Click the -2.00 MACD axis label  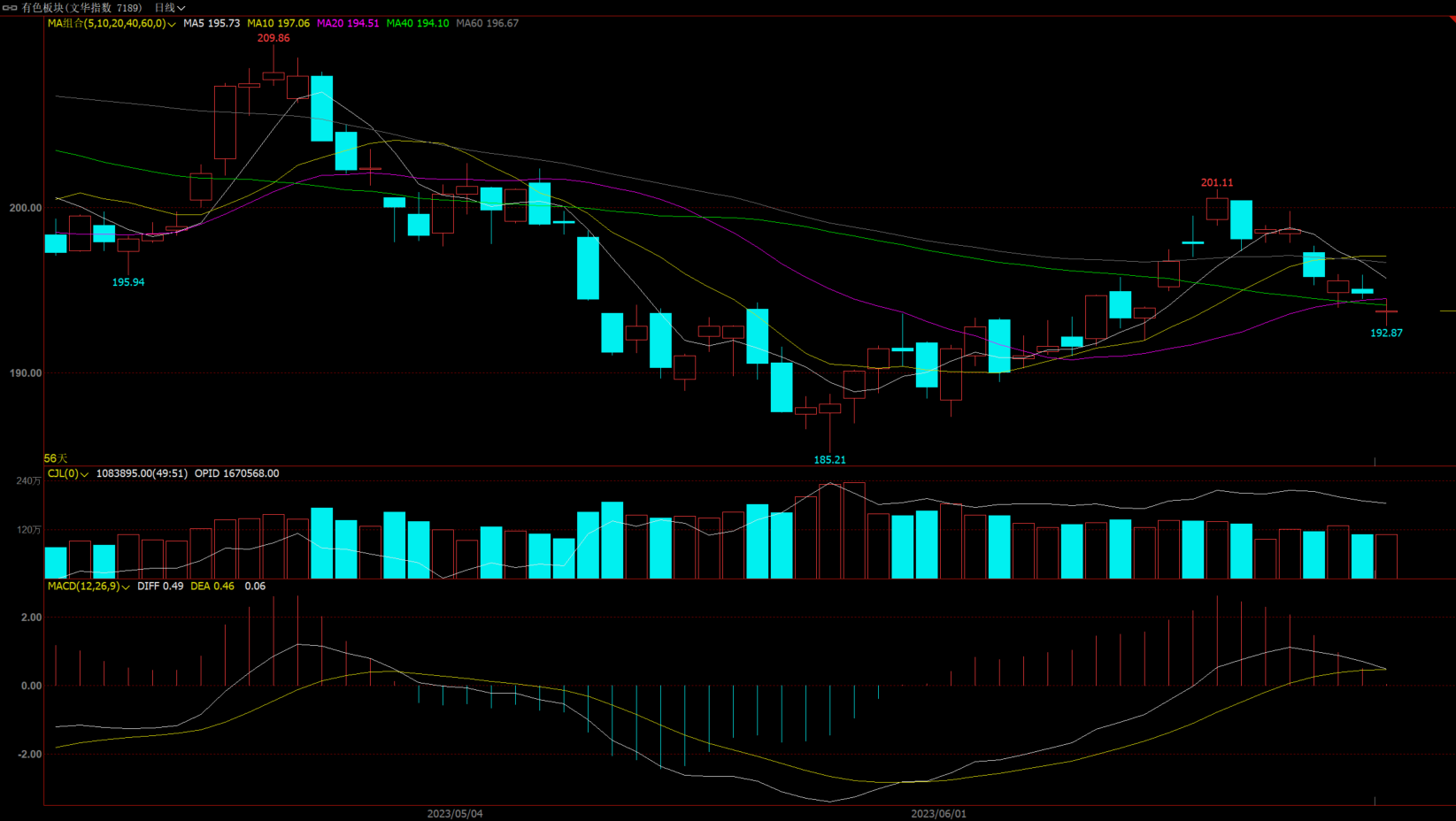[x=29, y=755]
